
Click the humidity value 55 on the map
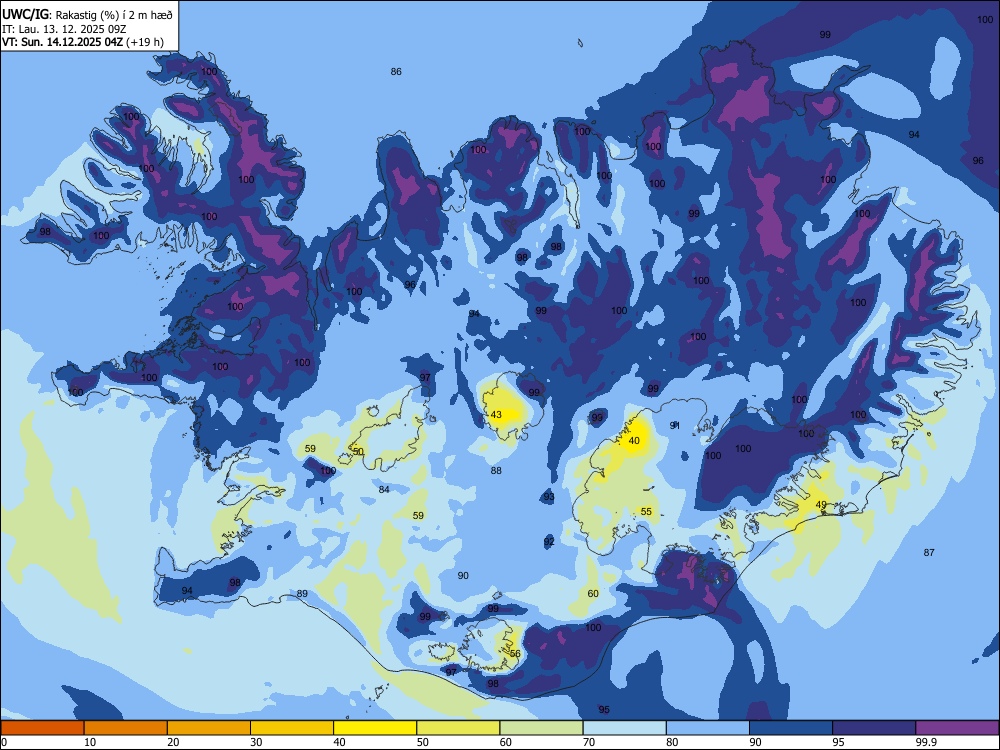[x=646, y=511]
